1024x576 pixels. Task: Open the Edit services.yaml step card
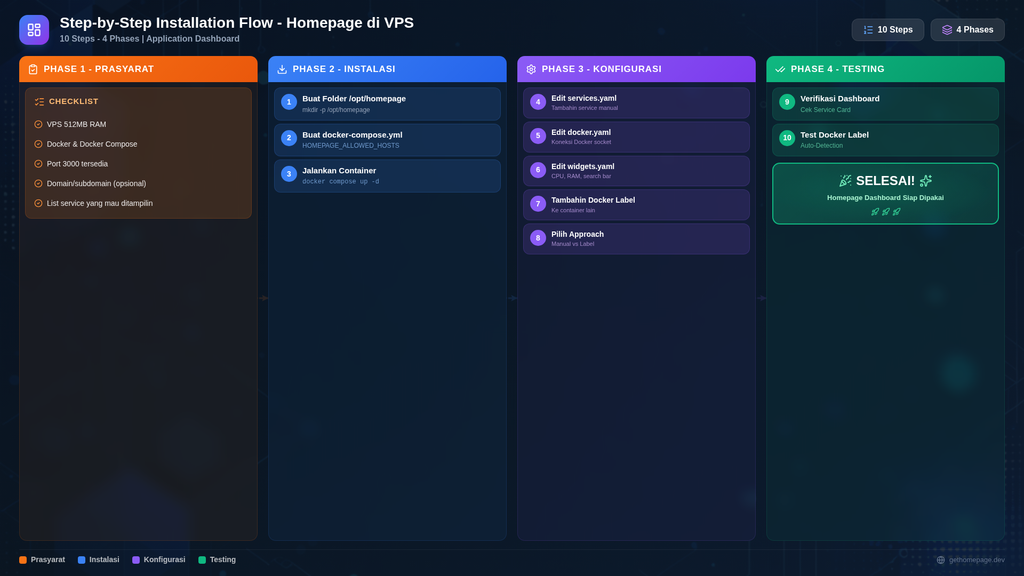pyautogui.click(x=636, y=103)
